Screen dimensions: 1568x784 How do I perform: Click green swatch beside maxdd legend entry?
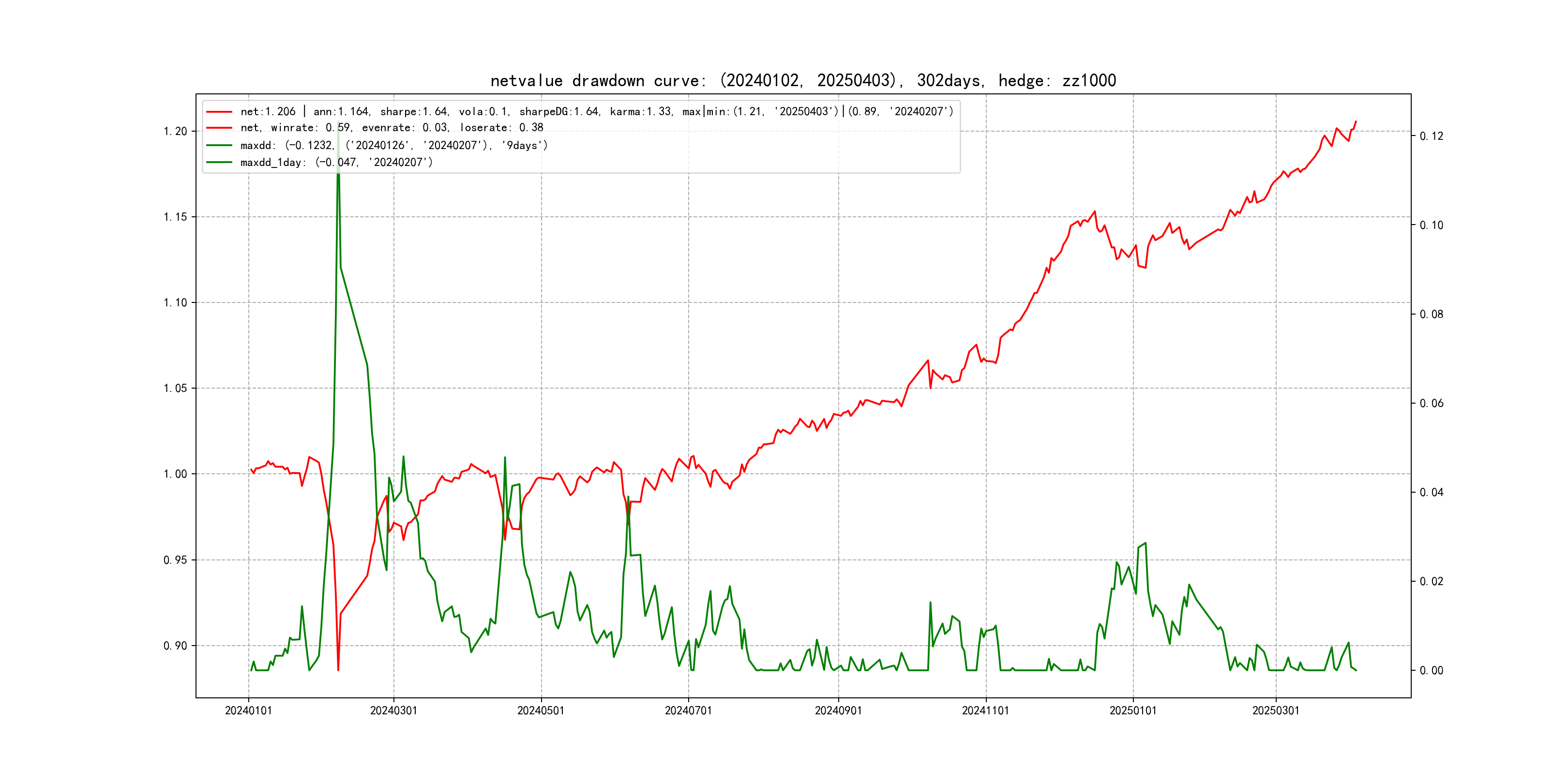coord(219,146)
